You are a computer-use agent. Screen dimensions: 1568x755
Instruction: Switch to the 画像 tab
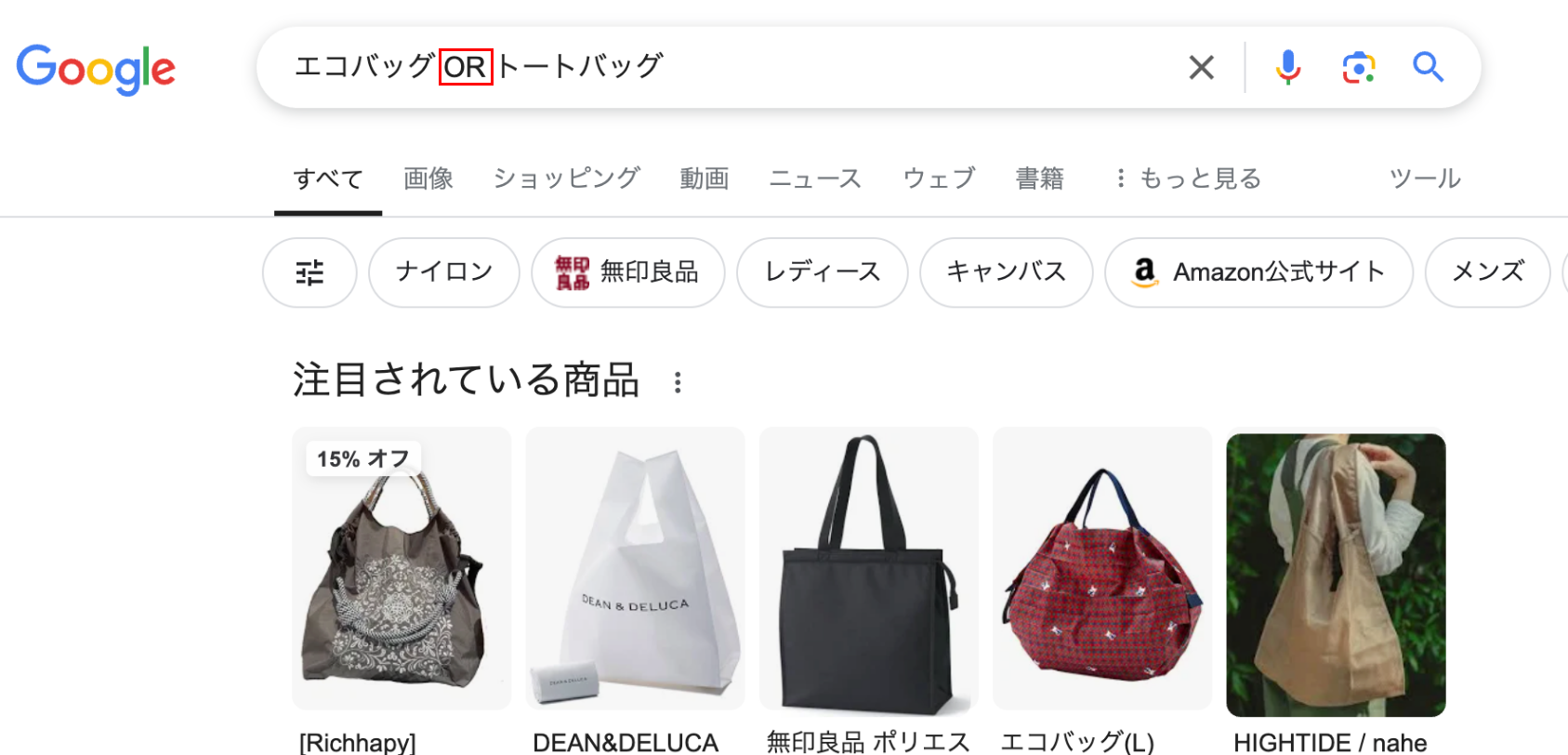coord(428,179)
